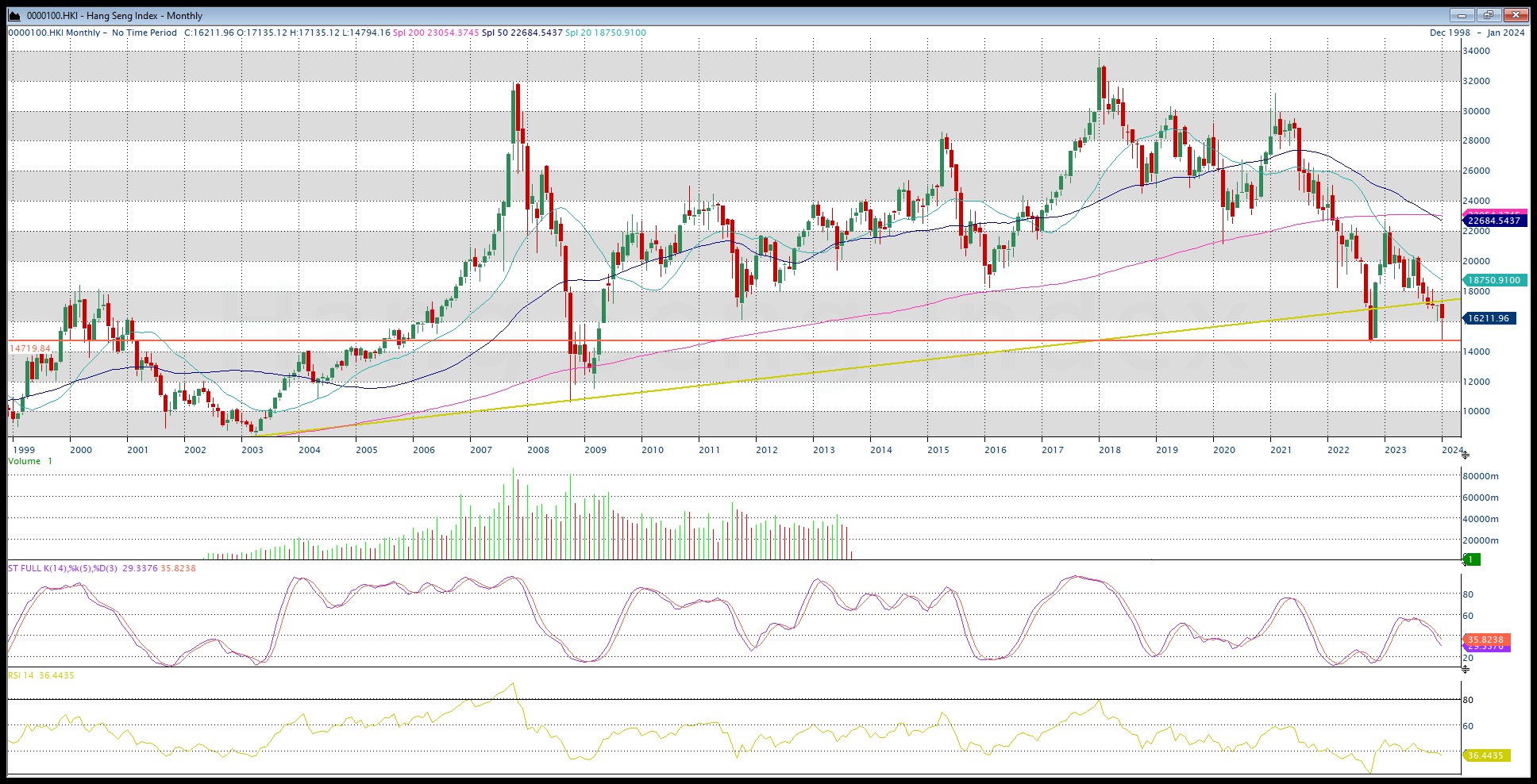Click the resize handle between the stochastic and RSI panes
The image size is (1537, 784).
(x=1465, y=669)
